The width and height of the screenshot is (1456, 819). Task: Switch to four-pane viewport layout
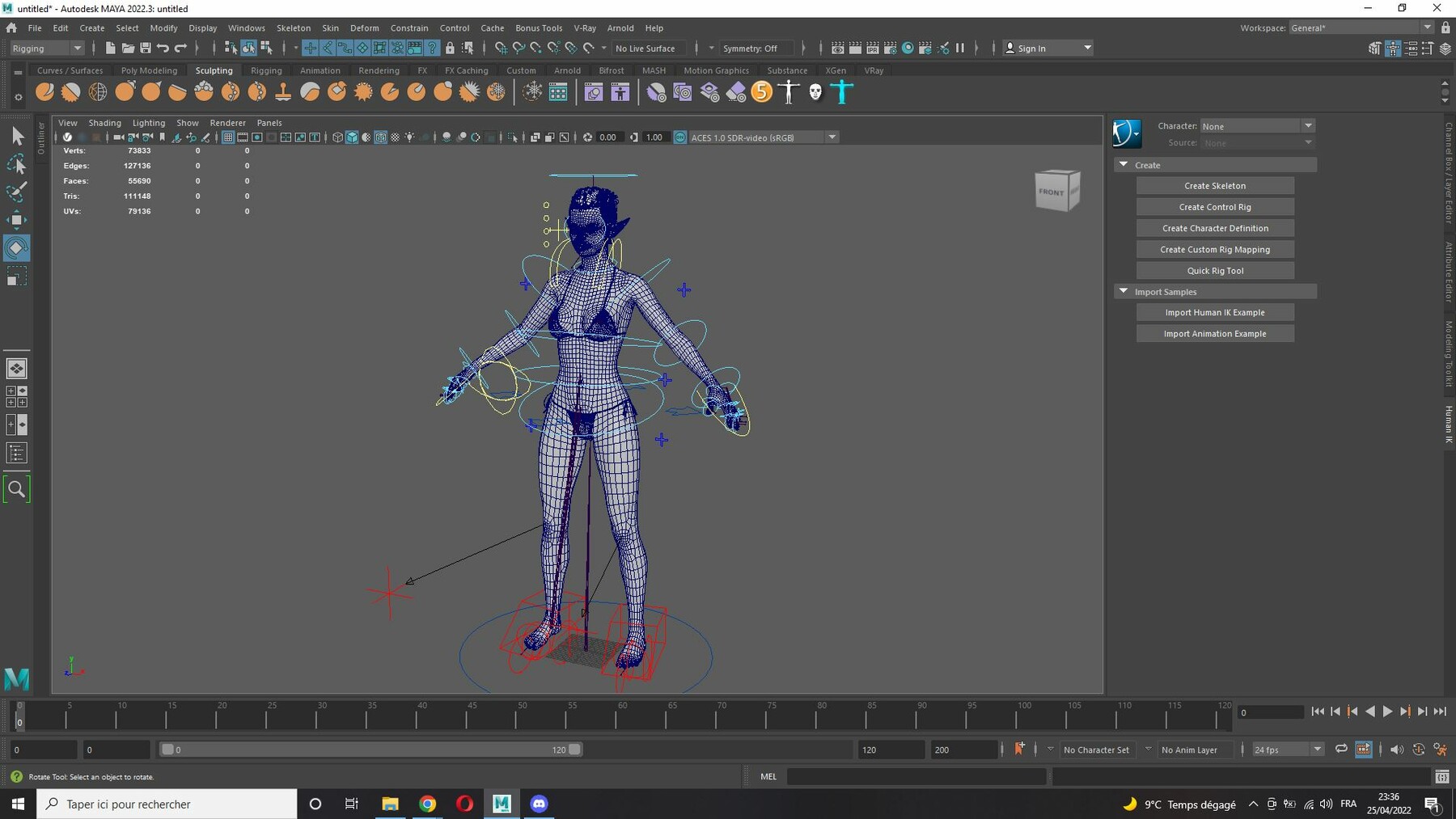coord(16,397)
